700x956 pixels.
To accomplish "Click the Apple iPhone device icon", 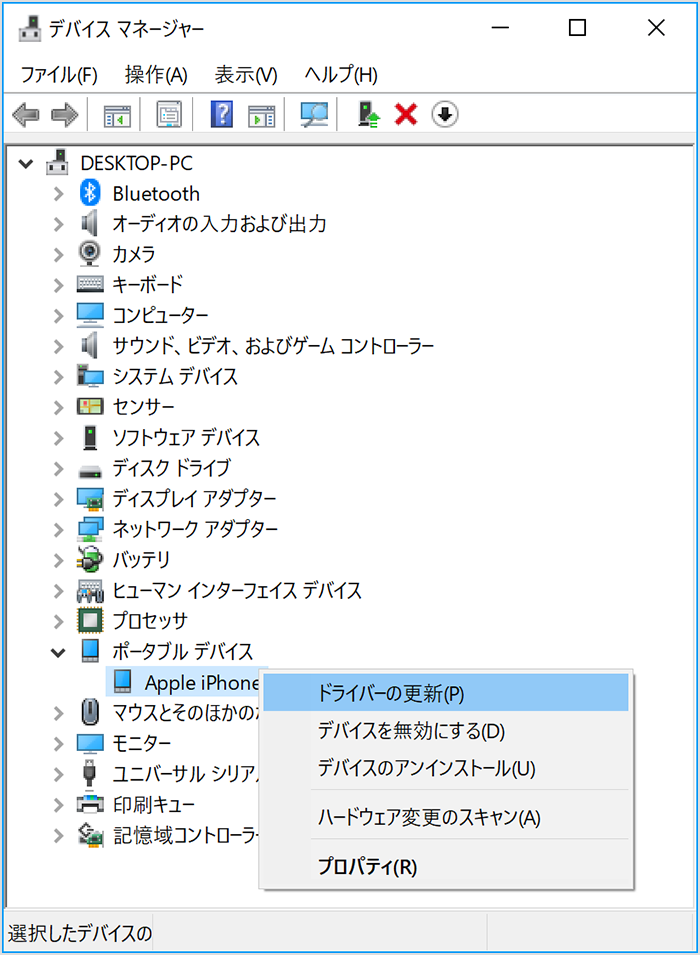I will [123, 682].
